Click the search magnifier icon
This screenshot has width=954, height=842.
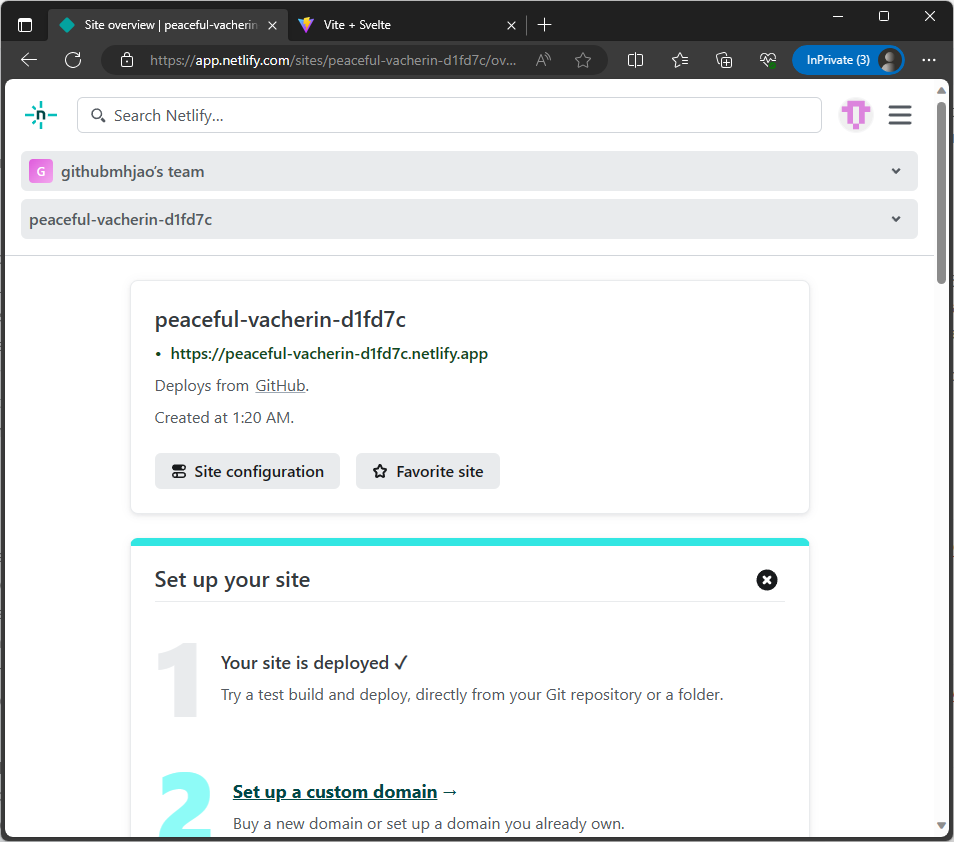(97, 115)
